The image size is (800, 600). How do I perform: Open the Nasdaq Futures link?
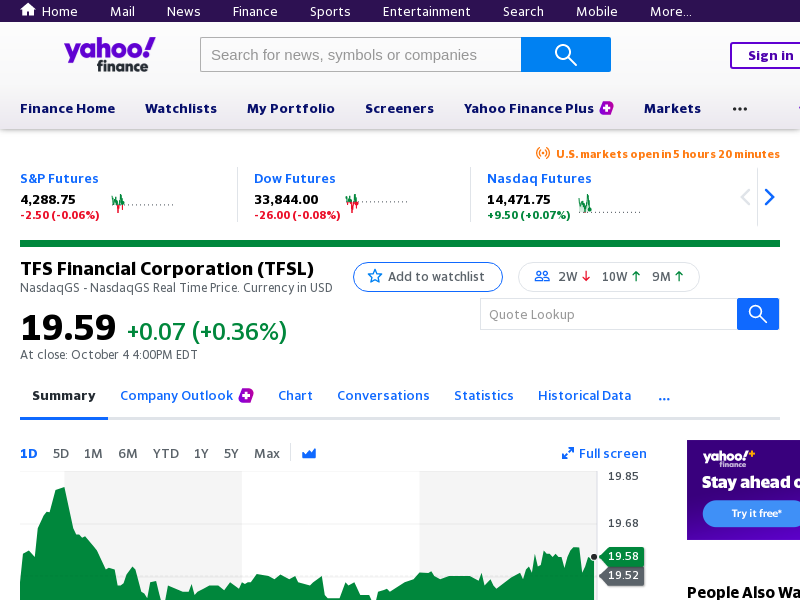click(539, 179)
